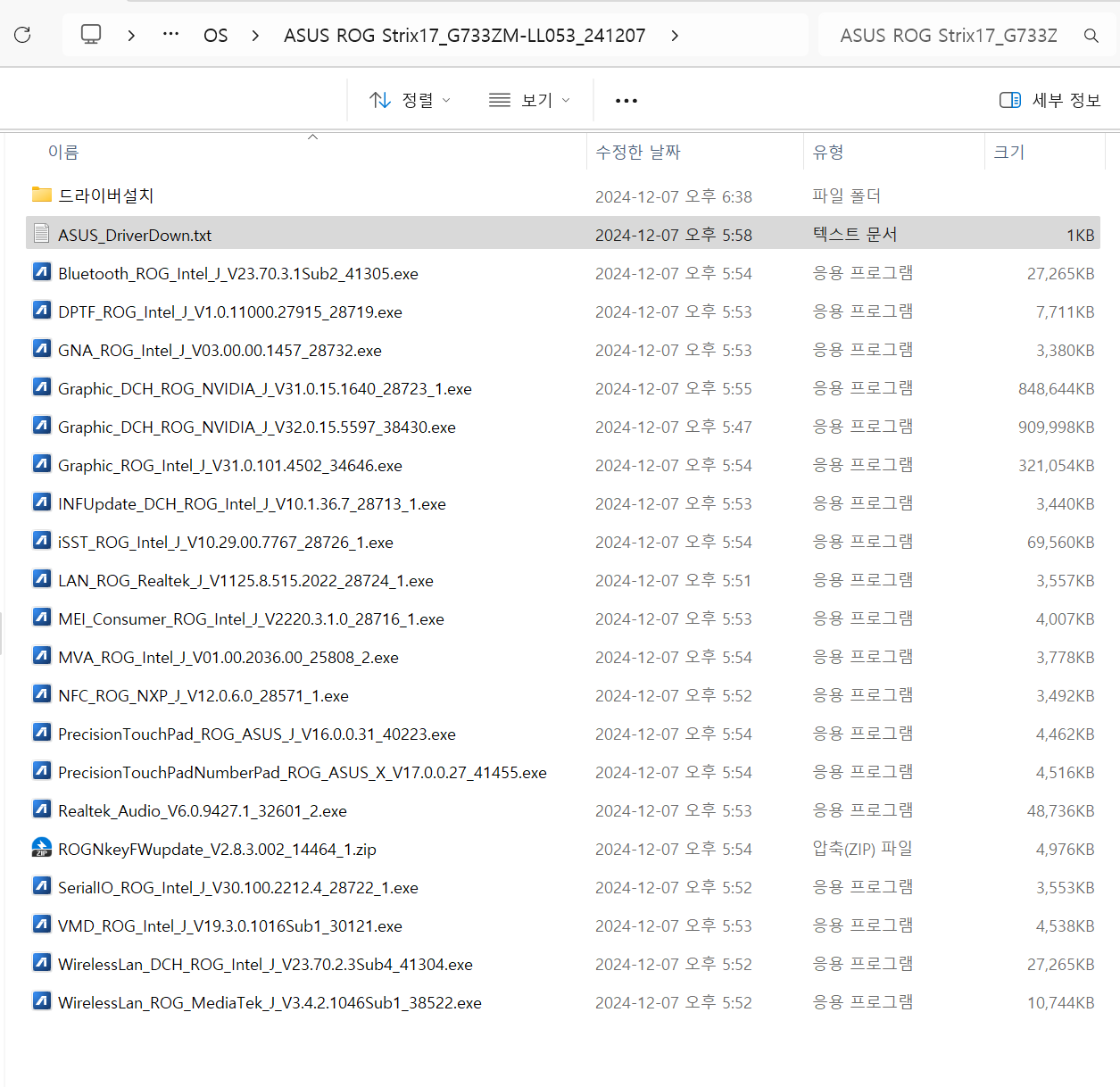The height and width of the screenshot is (1087, 1120).
Task: Click icon of Bluetooth_ROG_Intel exe file
Action: (x=42, y=272)
